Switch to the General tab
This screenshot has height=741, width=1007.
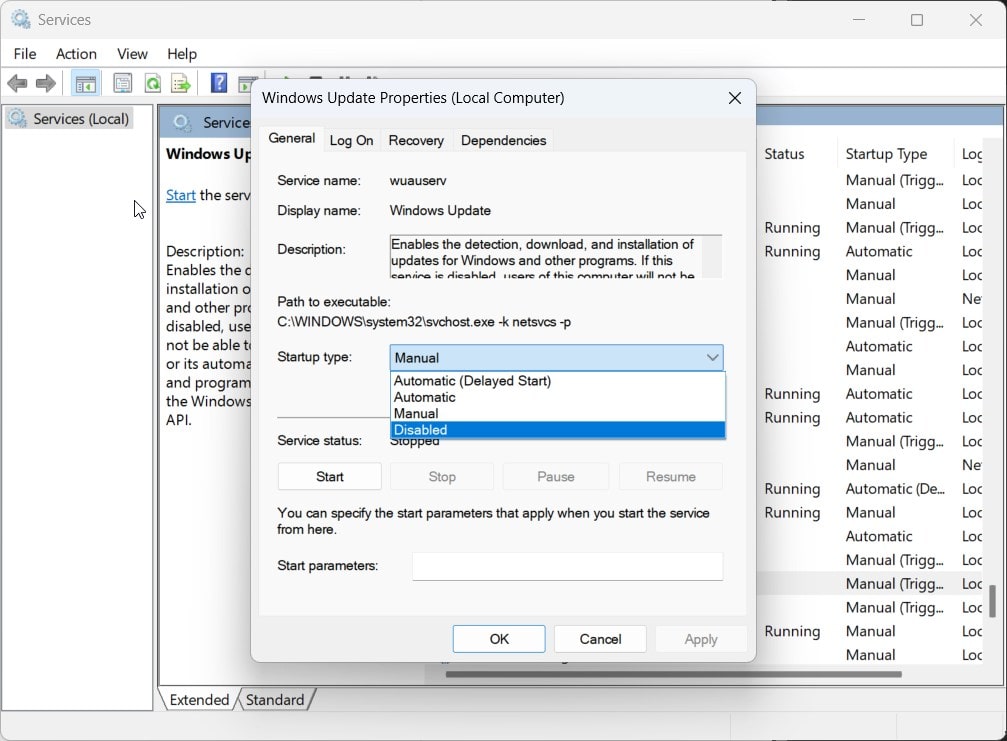tap(292, 138)
